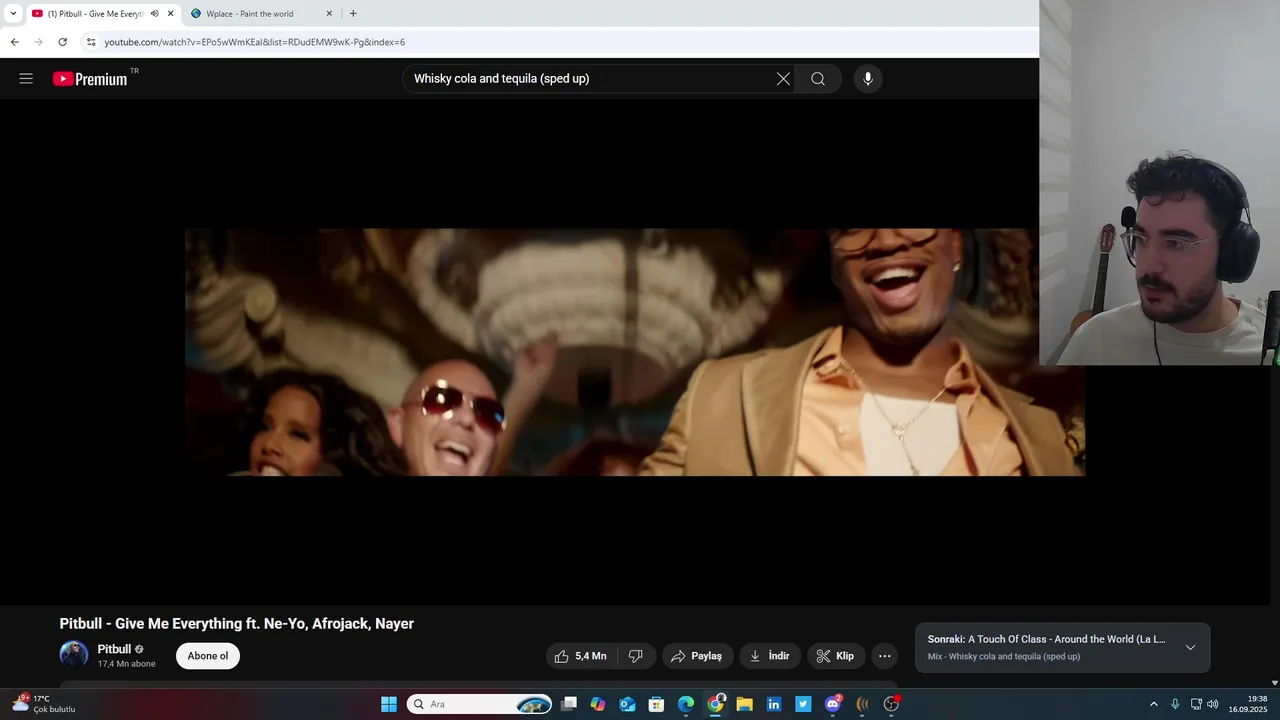Open the YouTube hamburger guide menu
The image size is (1280, 720).
(26, 79)
